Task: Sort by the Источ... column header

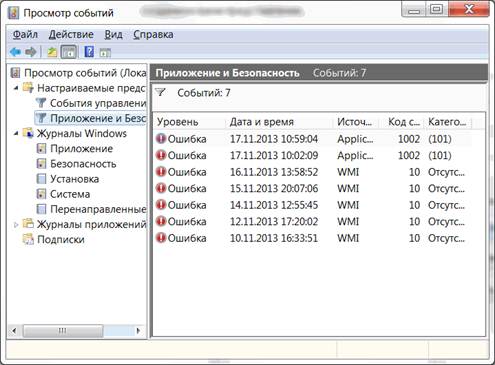Action: pos(357,122)
